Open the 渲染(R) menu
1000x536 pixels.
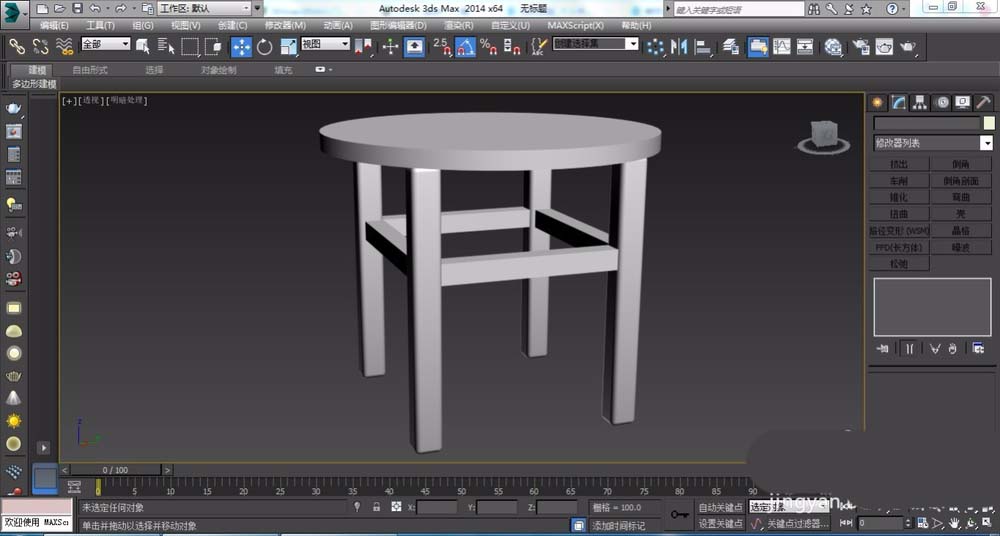(459, 26)
